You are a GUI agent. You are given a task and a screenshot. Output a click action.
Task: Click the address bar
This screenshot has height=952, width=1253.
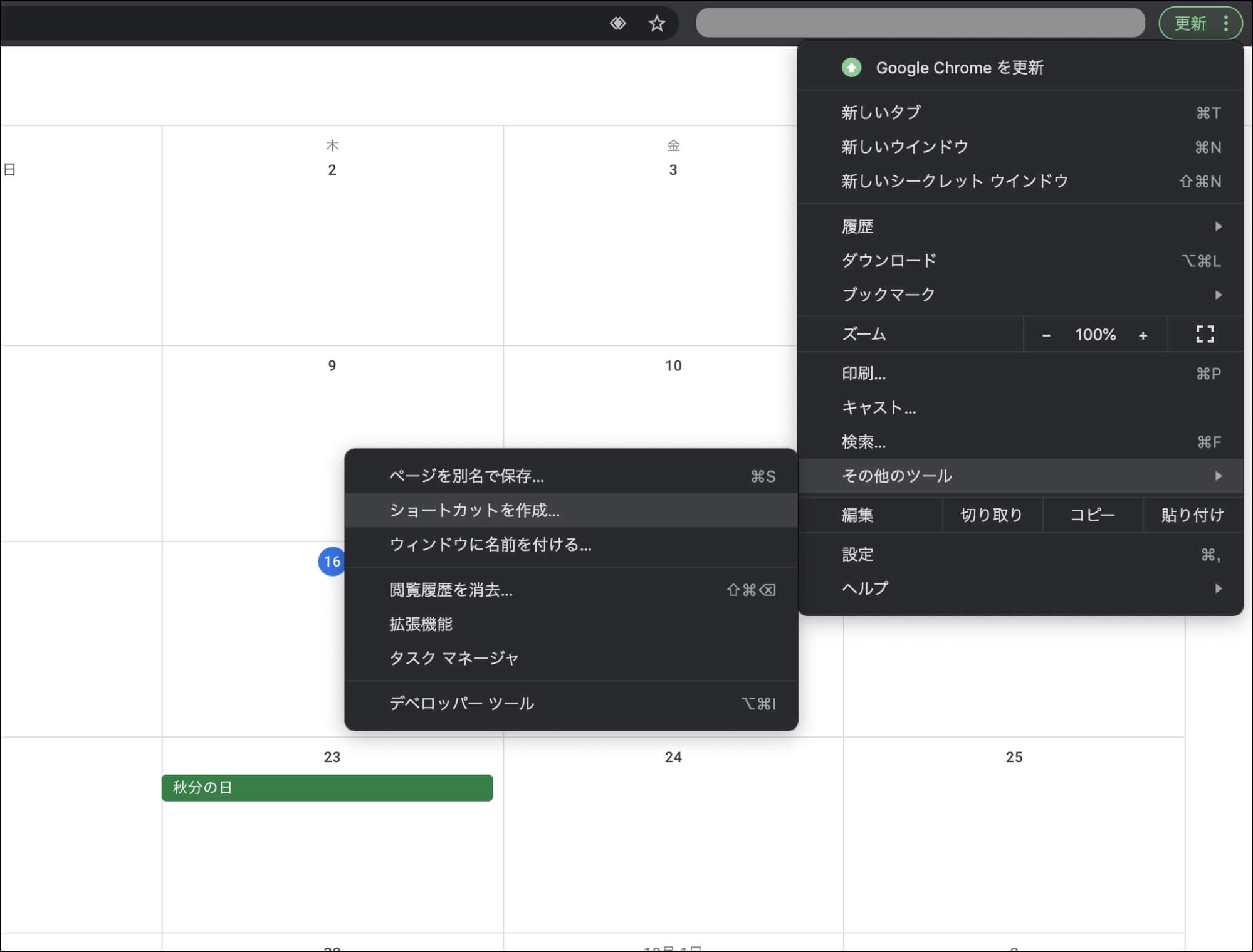(x=921, y=24)
